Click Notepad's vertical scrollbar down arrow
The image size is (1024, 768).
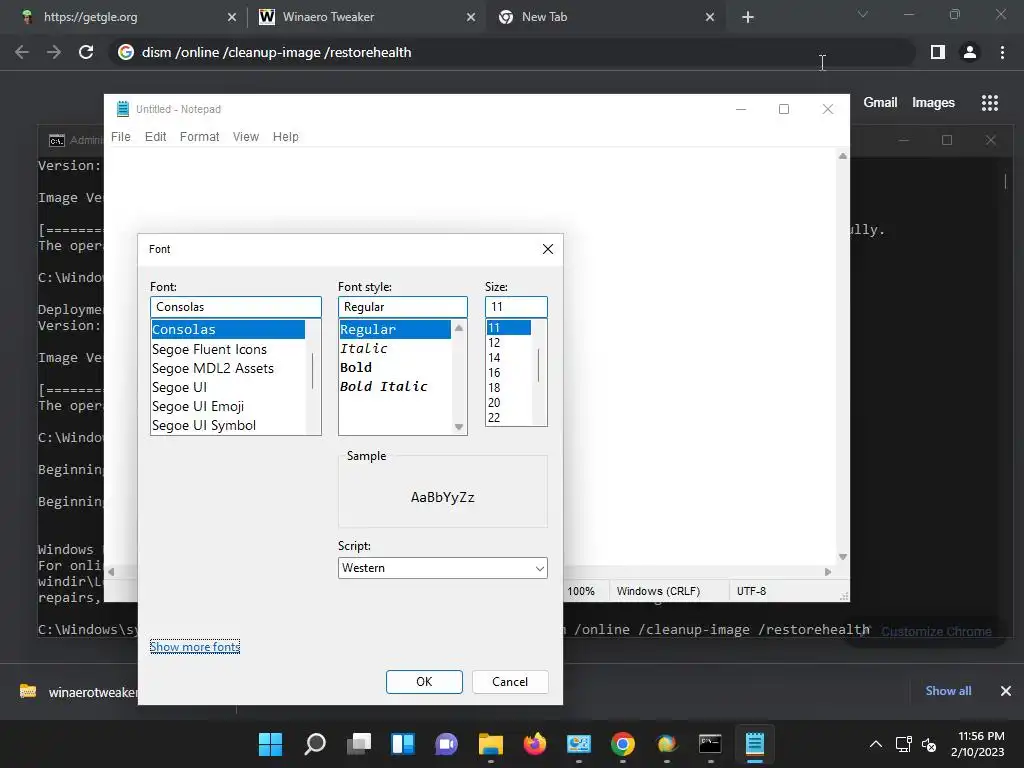coord(842,557)
